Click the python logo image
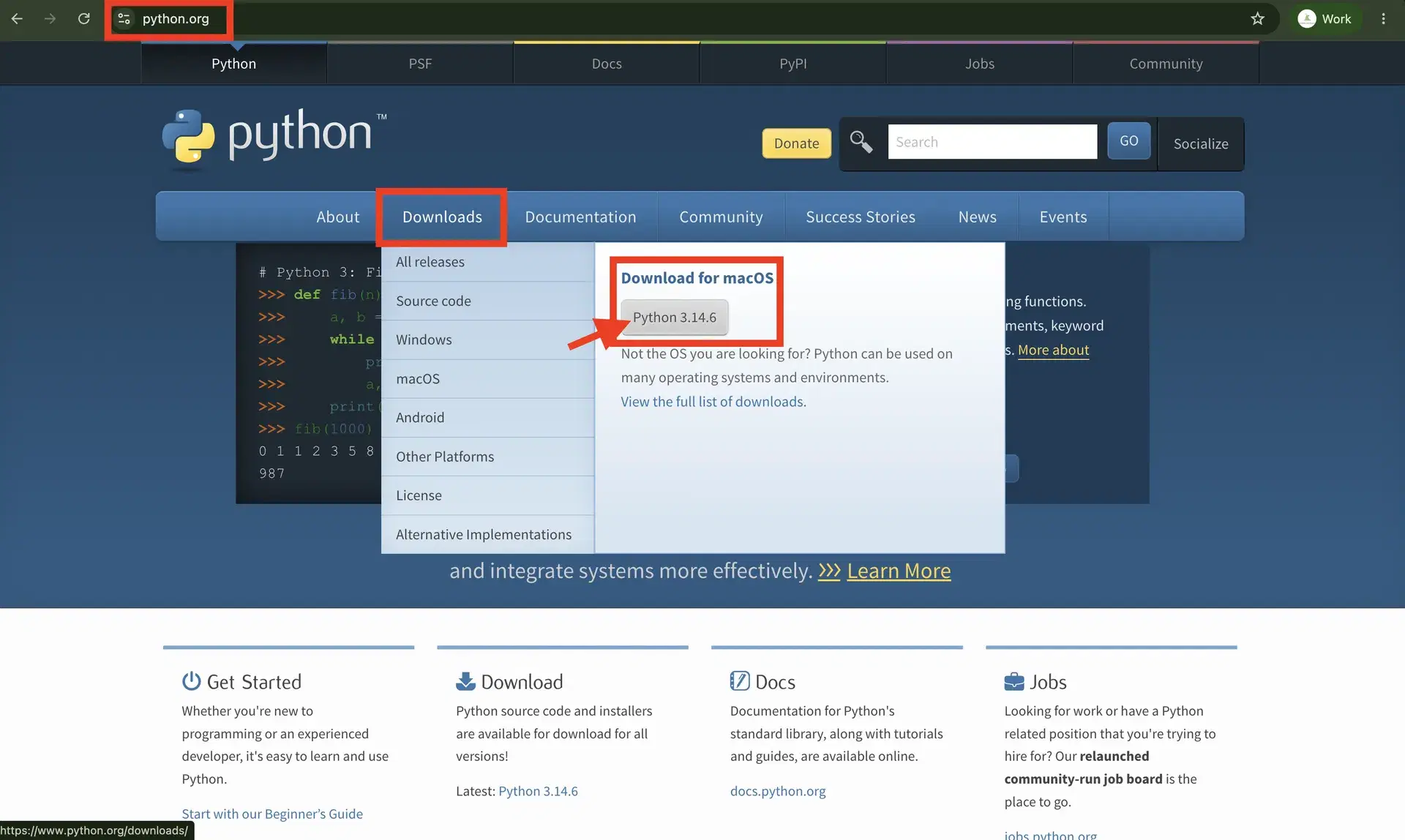 [x=274, y=139]
